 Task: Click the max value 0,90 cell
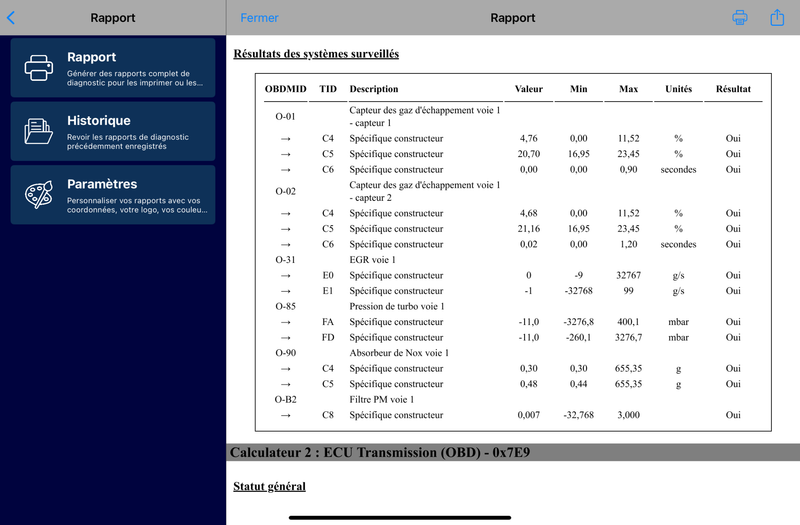pos(629,169)
